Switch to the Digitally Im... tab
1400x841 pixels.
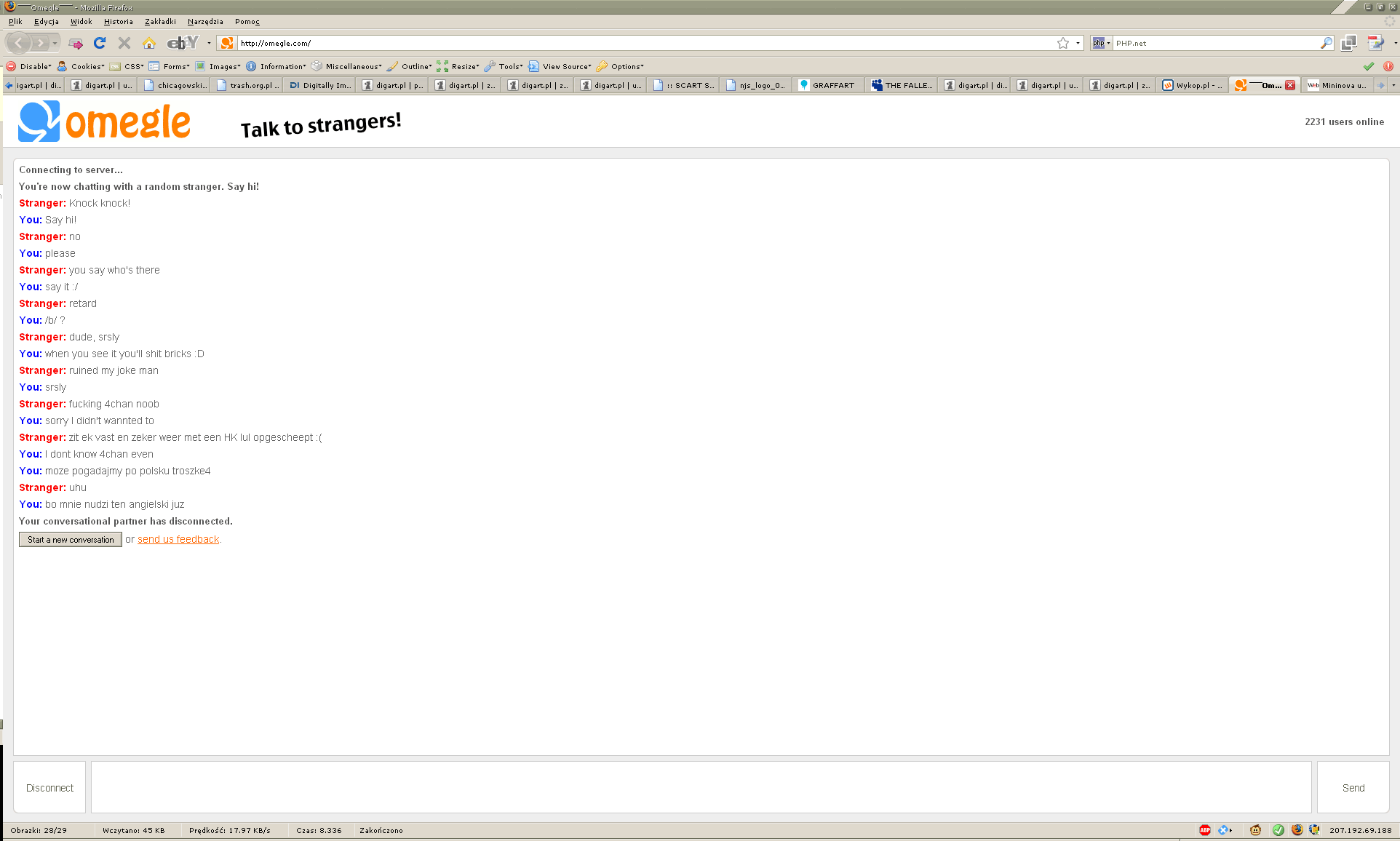click(x=319, y=85)
